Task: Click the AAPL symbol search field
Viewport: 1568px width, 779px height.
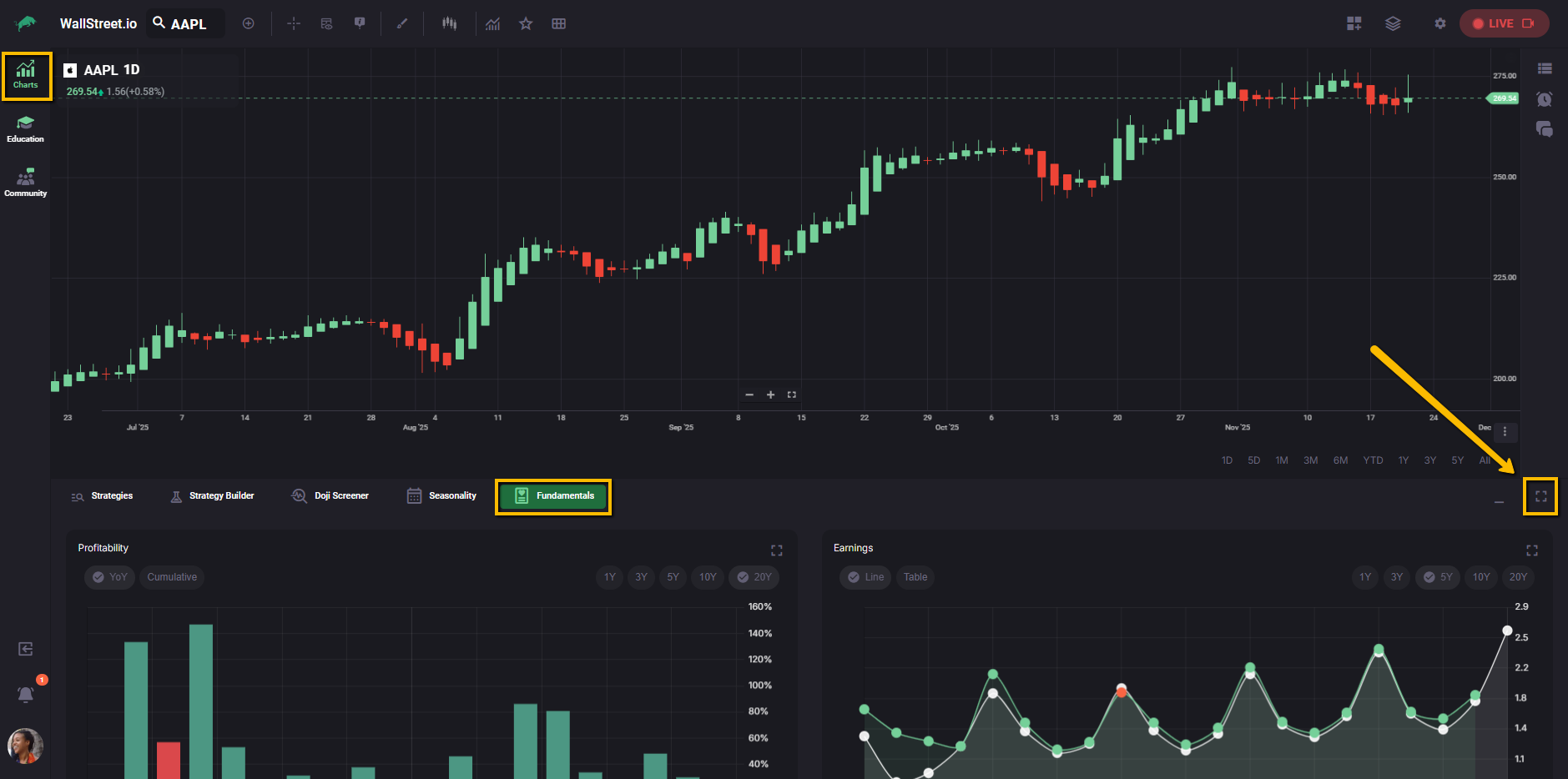Action: 186,23
